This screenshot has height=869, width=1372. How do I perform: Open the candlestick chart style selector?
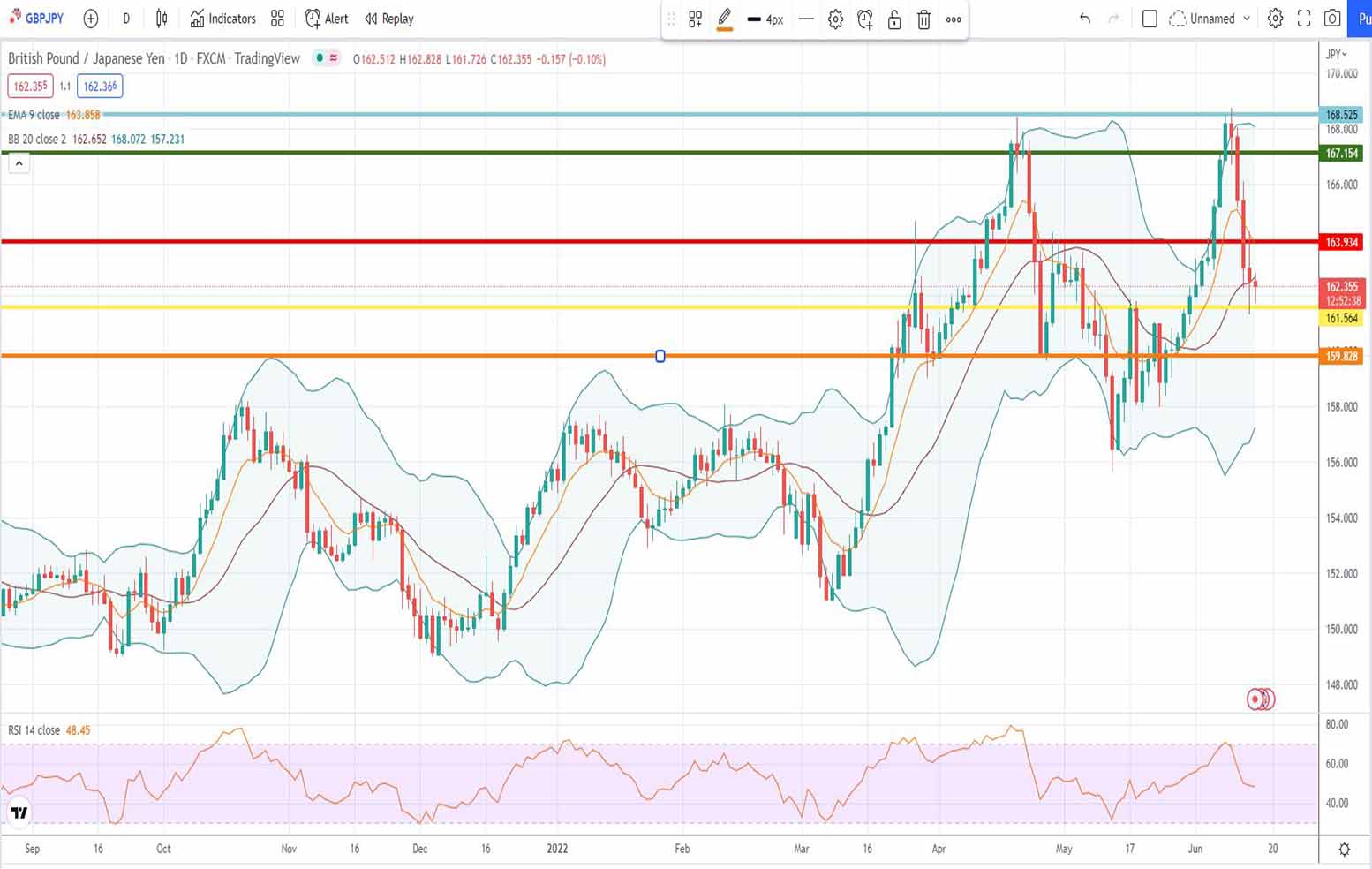[x=162, y=19]
